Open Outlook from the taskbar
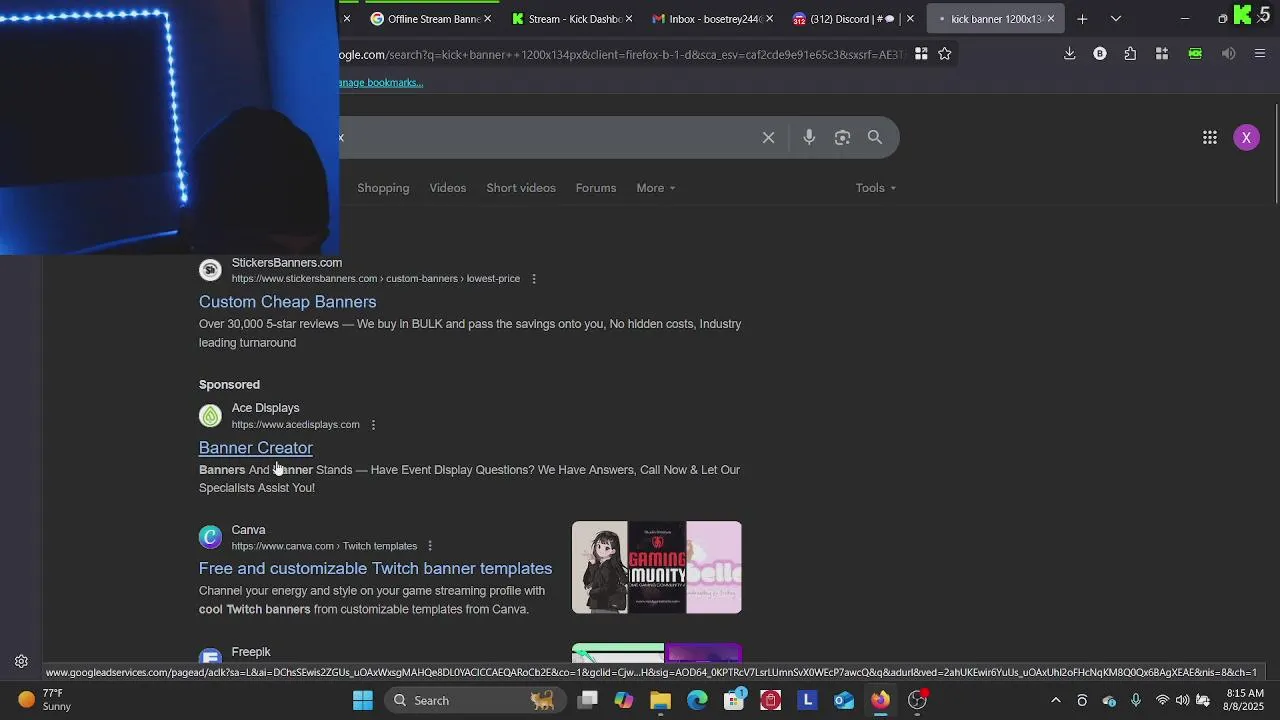1280x720 pixels. tap(844, 700)
